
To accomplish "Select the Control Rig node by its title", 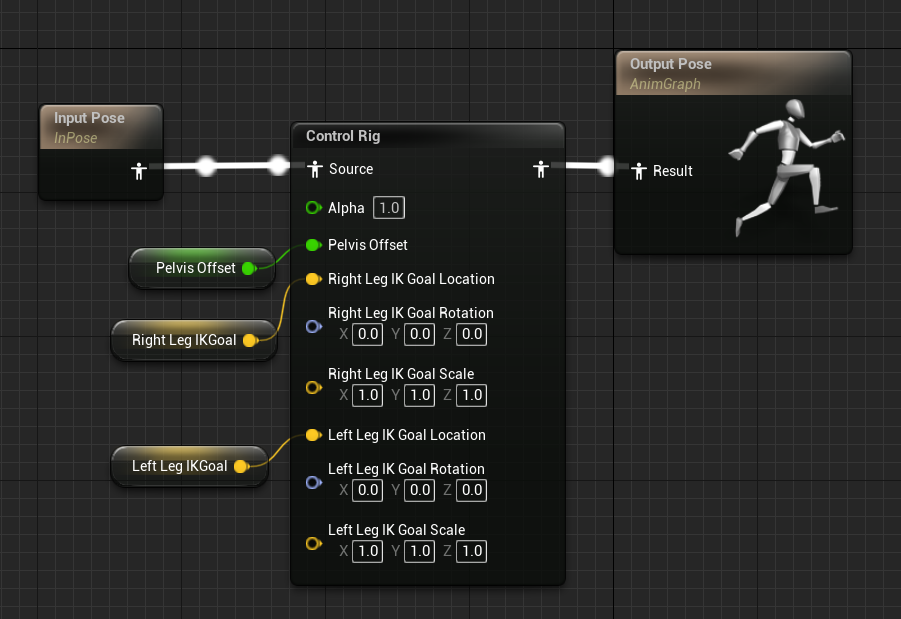I will (x=343, y=136).
